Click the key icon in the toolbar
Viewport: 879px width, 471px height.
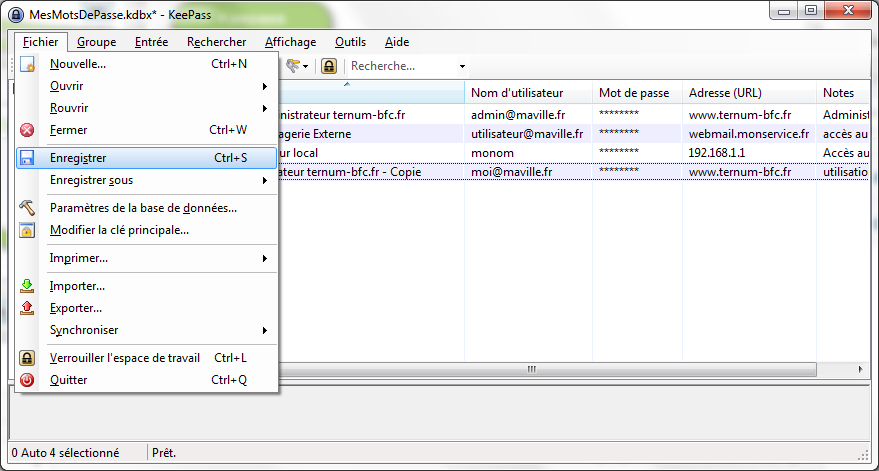click(294, 66)
